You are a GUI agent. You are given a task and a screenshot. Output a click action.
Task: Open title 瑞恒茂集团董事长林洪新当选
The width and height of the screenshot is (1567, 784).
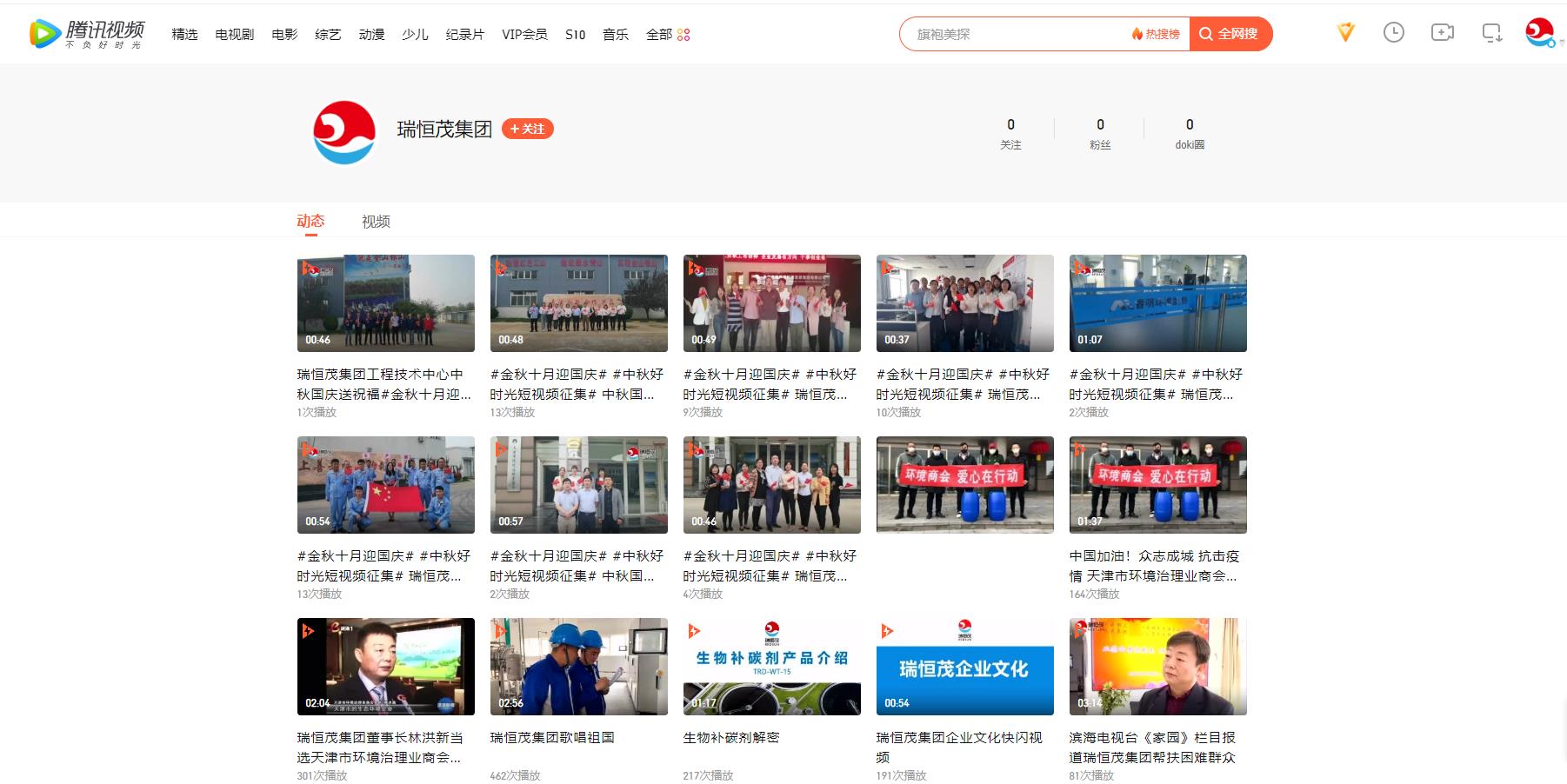click(380, 747)
